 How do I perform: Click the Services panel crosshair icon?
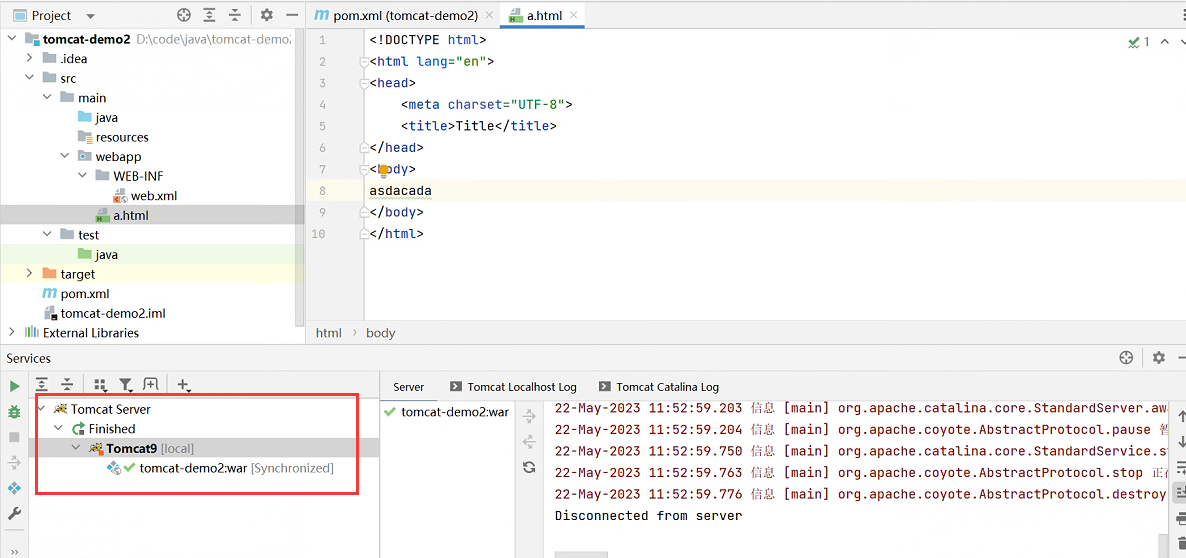[x=1126, y=358]
